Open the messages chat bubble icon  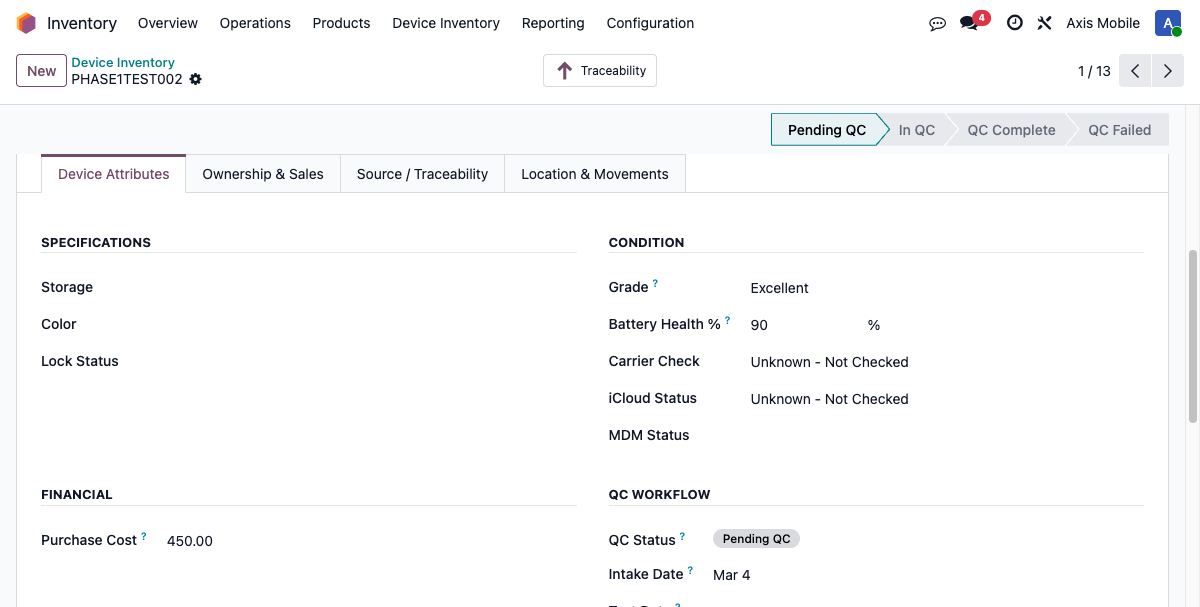pos(937,22)
